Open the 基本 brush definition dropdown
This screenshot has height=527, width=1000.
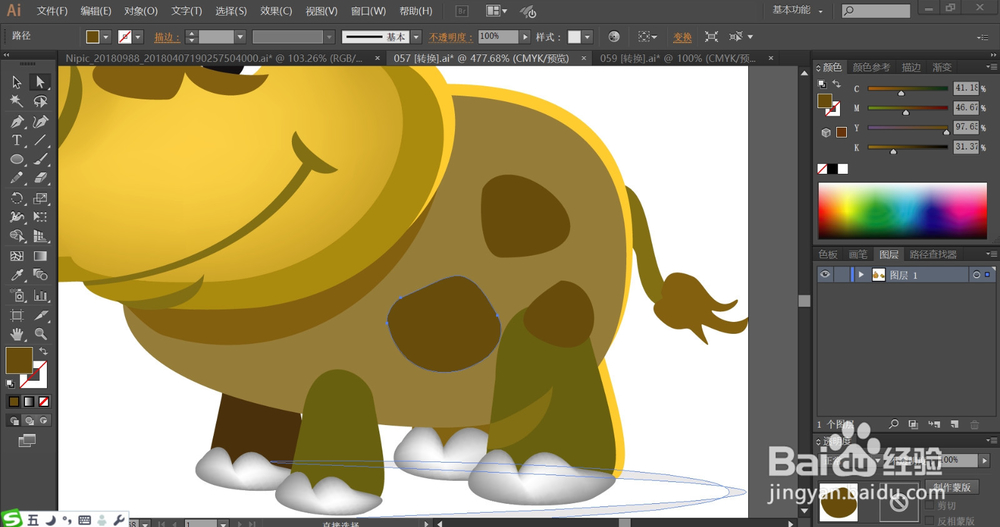(416, 37)
